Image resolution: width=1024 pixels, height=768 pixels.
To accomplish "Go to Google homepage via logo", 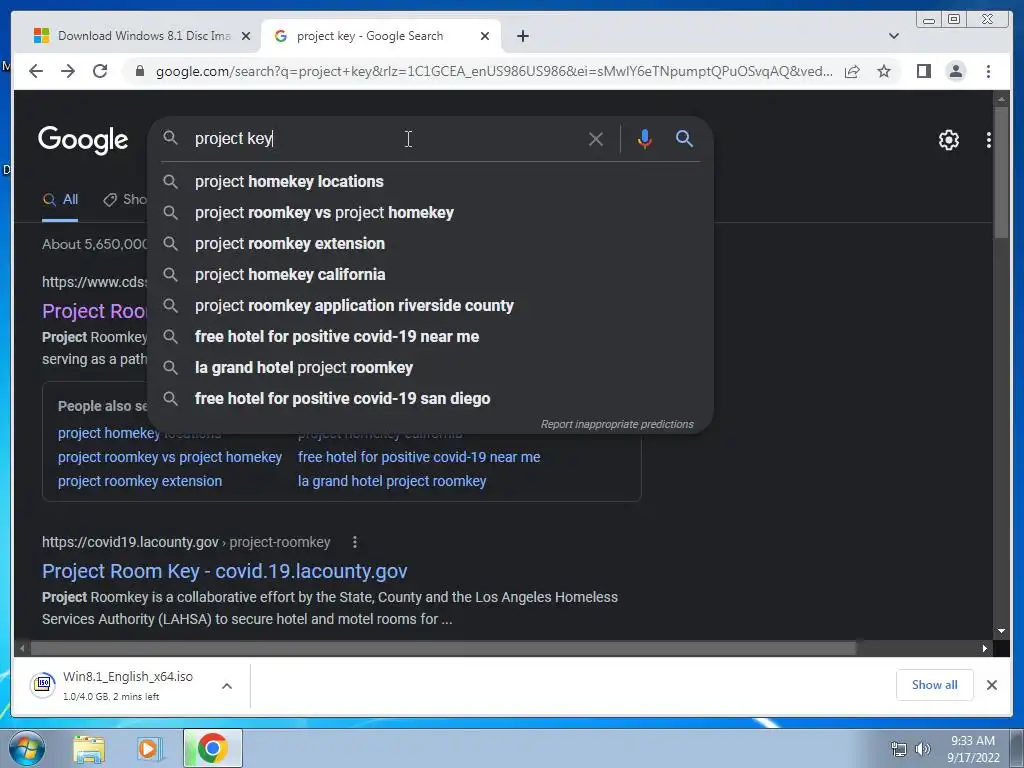I will 83,140.
